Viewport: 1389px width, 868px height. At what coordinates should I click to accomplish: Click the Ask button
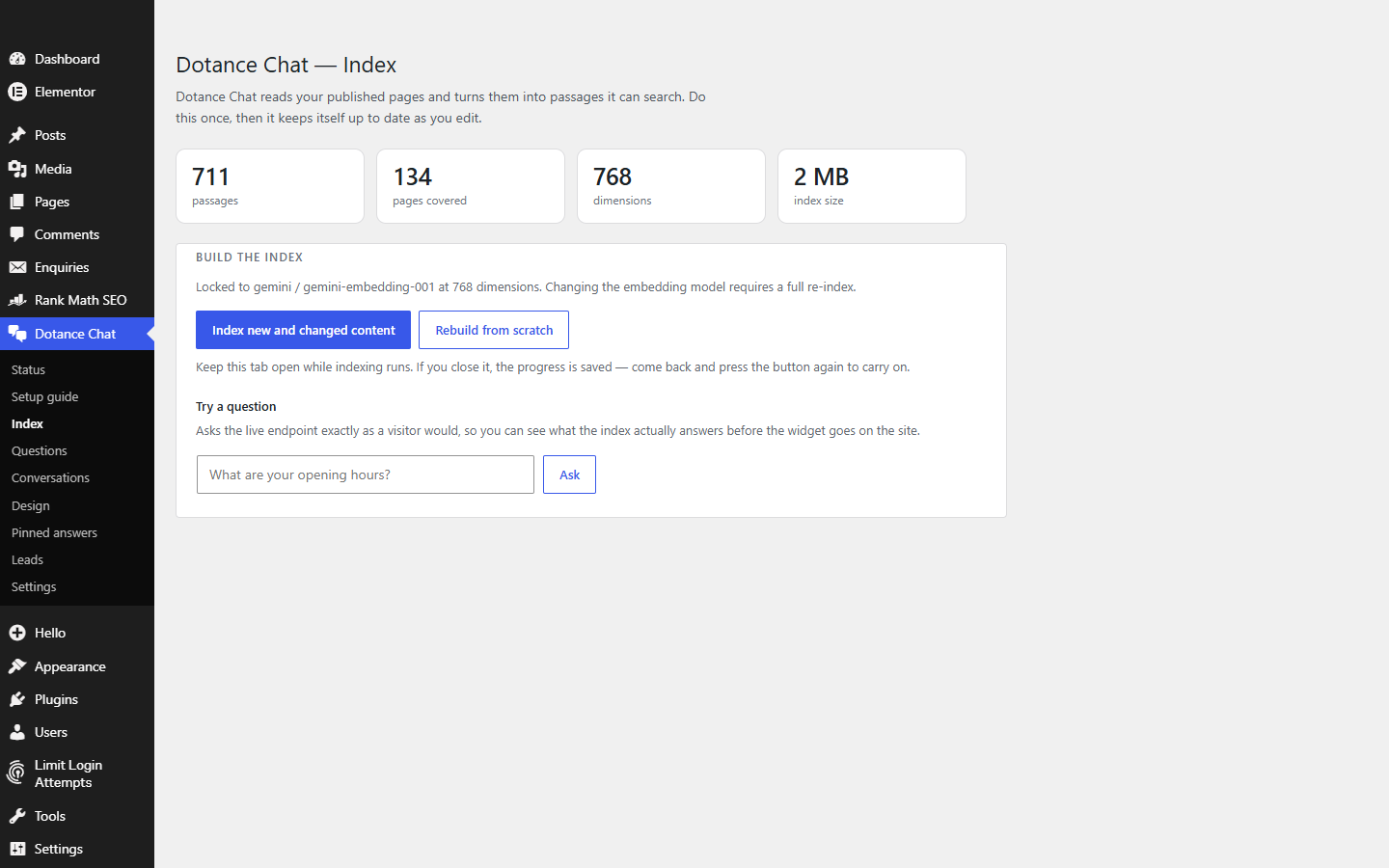tap(569, 475)
